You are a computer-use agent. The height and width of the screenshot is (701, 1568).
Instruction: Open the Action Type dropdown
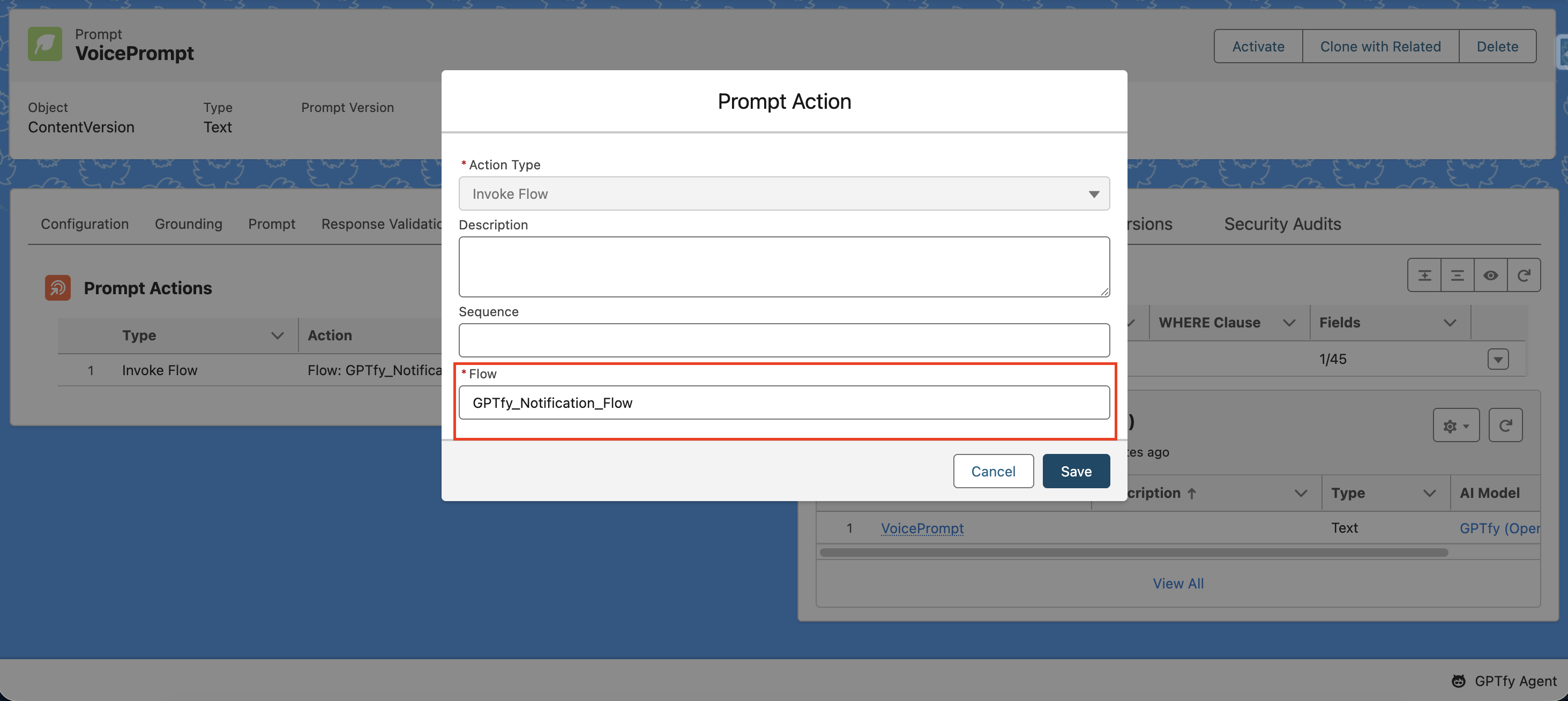pos(783,193)
